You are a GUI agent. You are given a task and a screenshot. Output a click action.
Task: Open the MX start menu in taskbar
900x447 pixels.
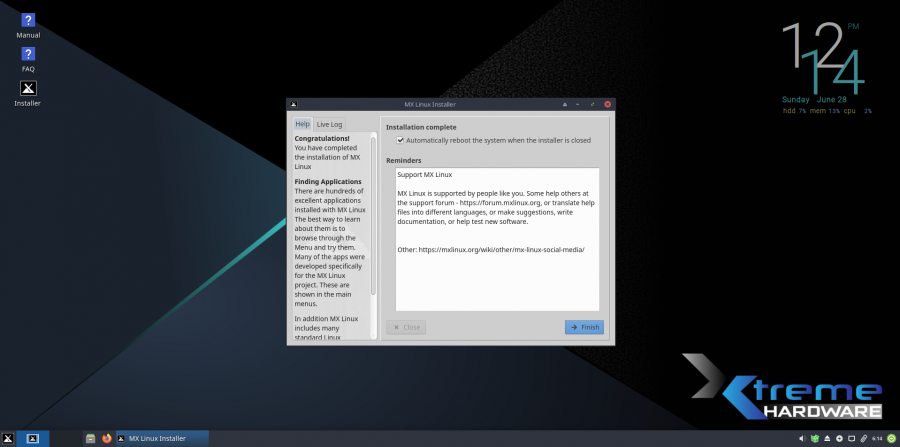pyautogui.click(x=8, y=438)
